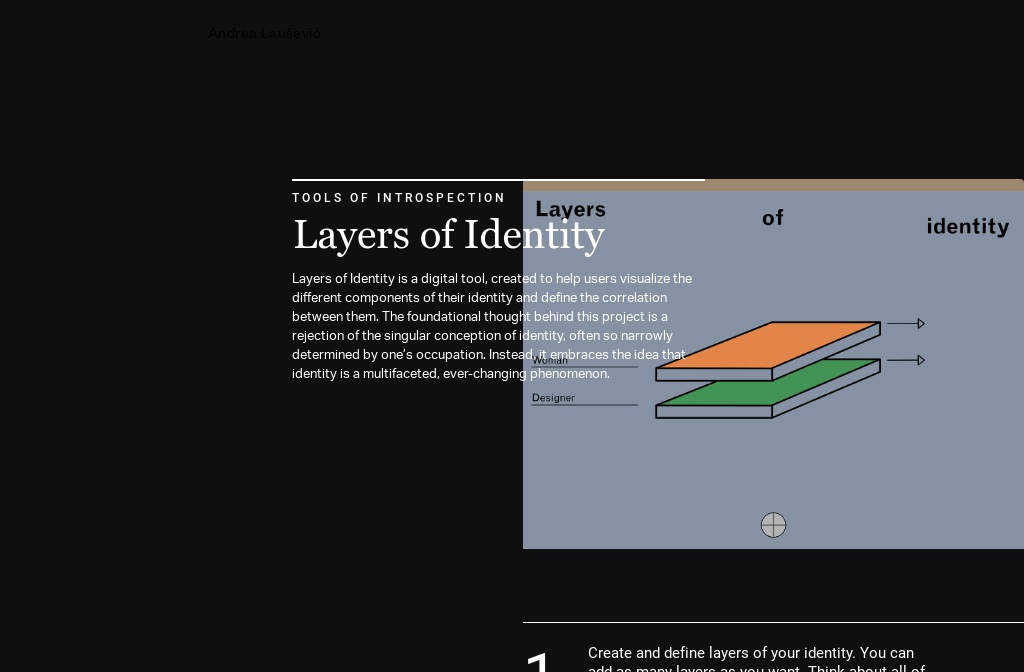Expand the numbered step '1' section
The image size is (1024, 672).
[x=538, y=662]
